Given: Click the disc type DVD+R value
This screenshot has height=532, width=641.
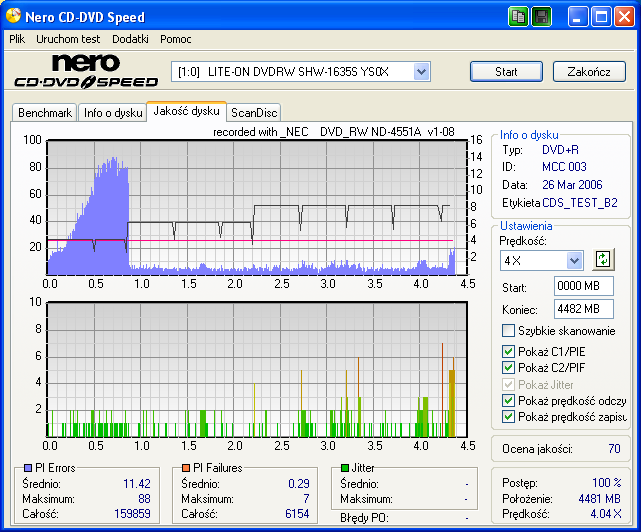Looking at the screenshot, I should pos(560,150).
